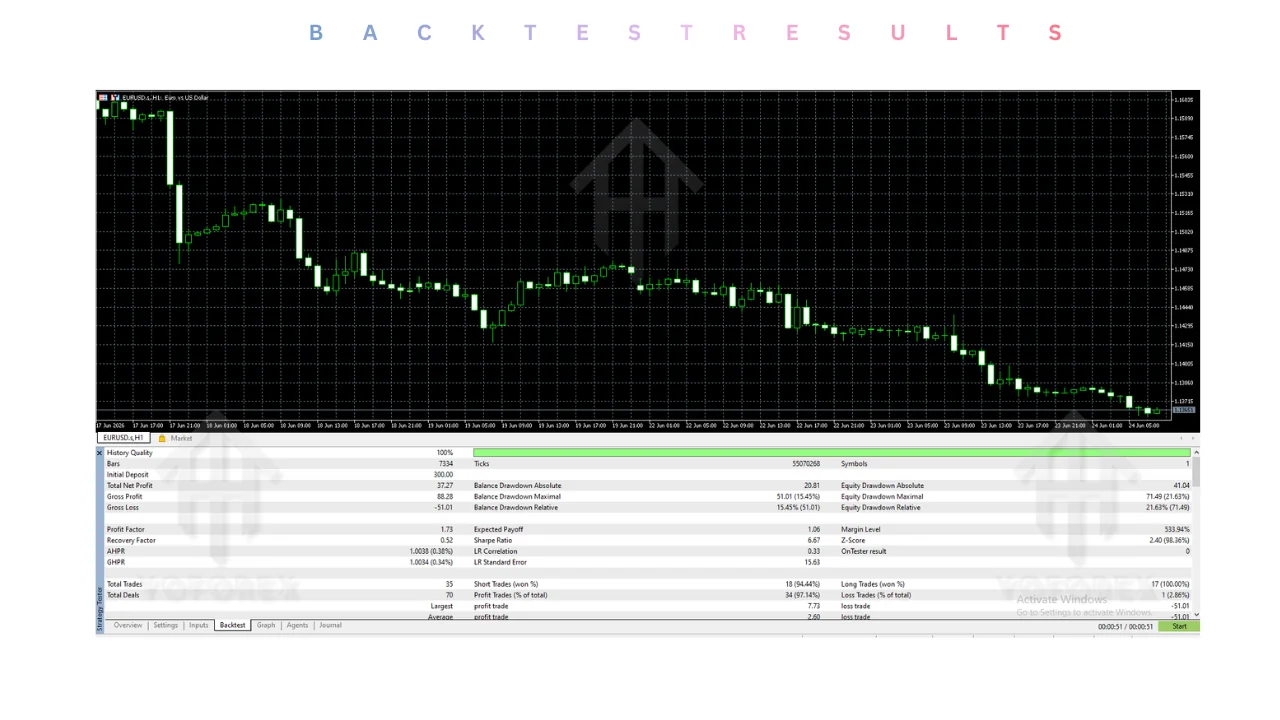Click the Gross Profit value 88.28
The height and width of the screenshot is (720, 1280).
445,497
